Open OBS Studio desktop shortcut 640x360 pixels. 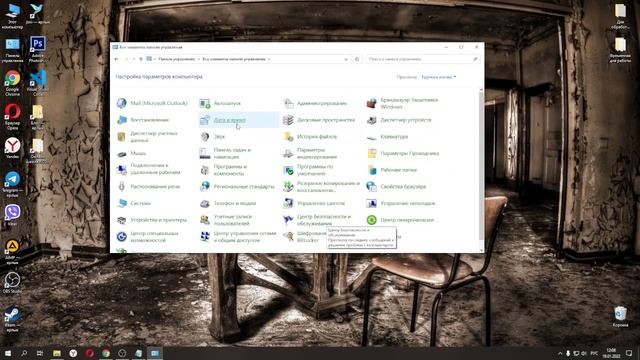(12, 282)
